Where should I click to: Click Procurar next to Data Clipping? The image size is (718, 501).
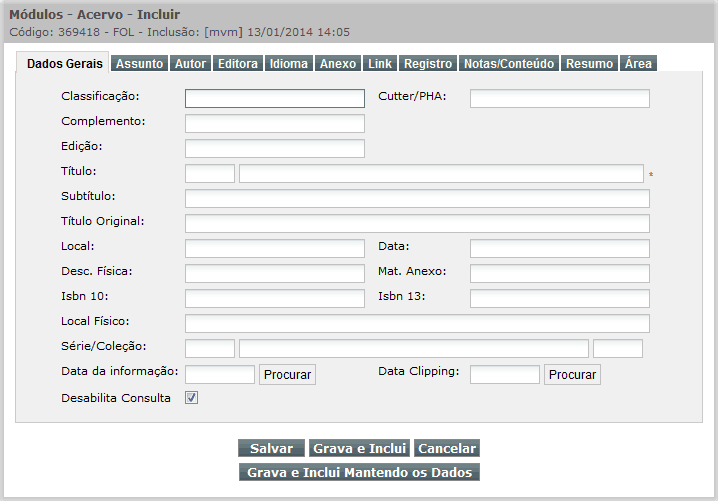[x=572, y=375]
